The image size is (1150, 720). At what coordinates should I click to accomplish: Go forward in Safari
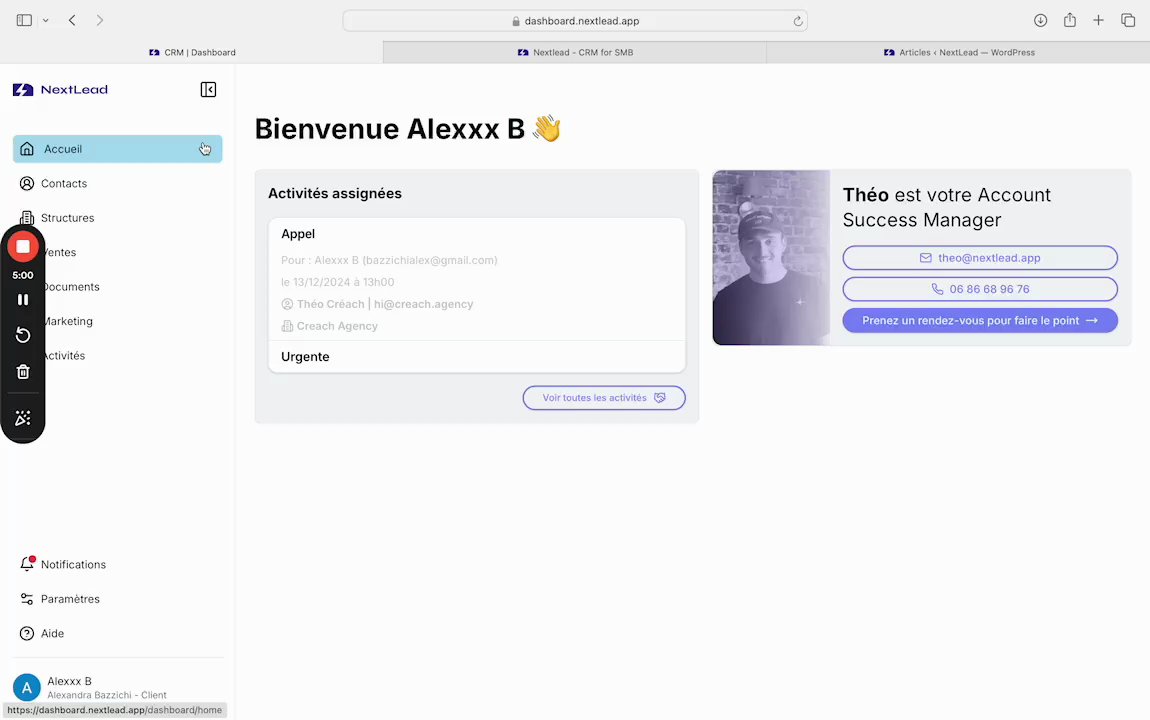pos(100,21)
